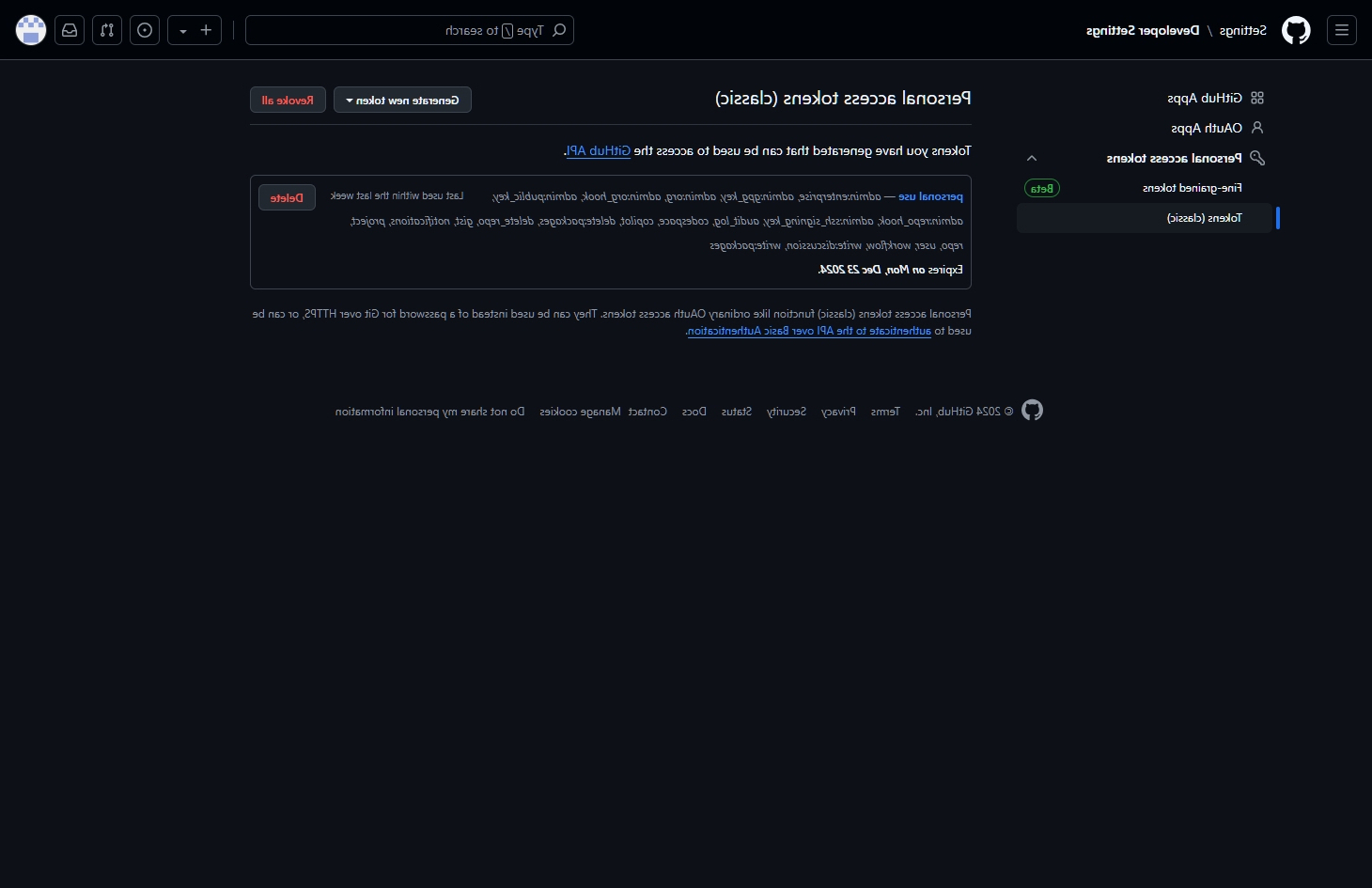Delete the personal use token
The height and width of the screenshot is (888, 1372).
[x=287, y=197]
